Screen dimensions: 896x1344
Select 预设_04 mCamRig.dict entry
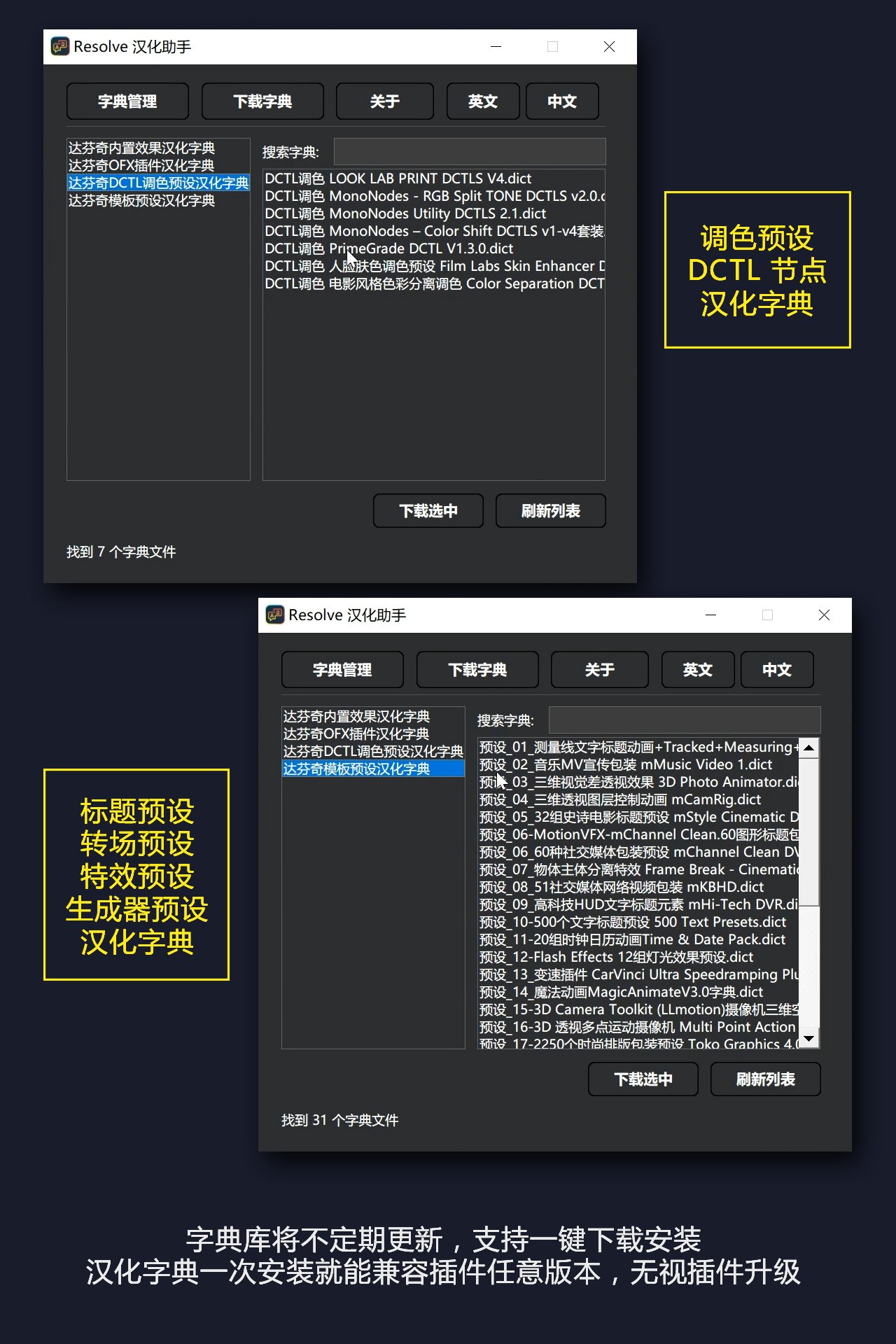tap(638, 799)
